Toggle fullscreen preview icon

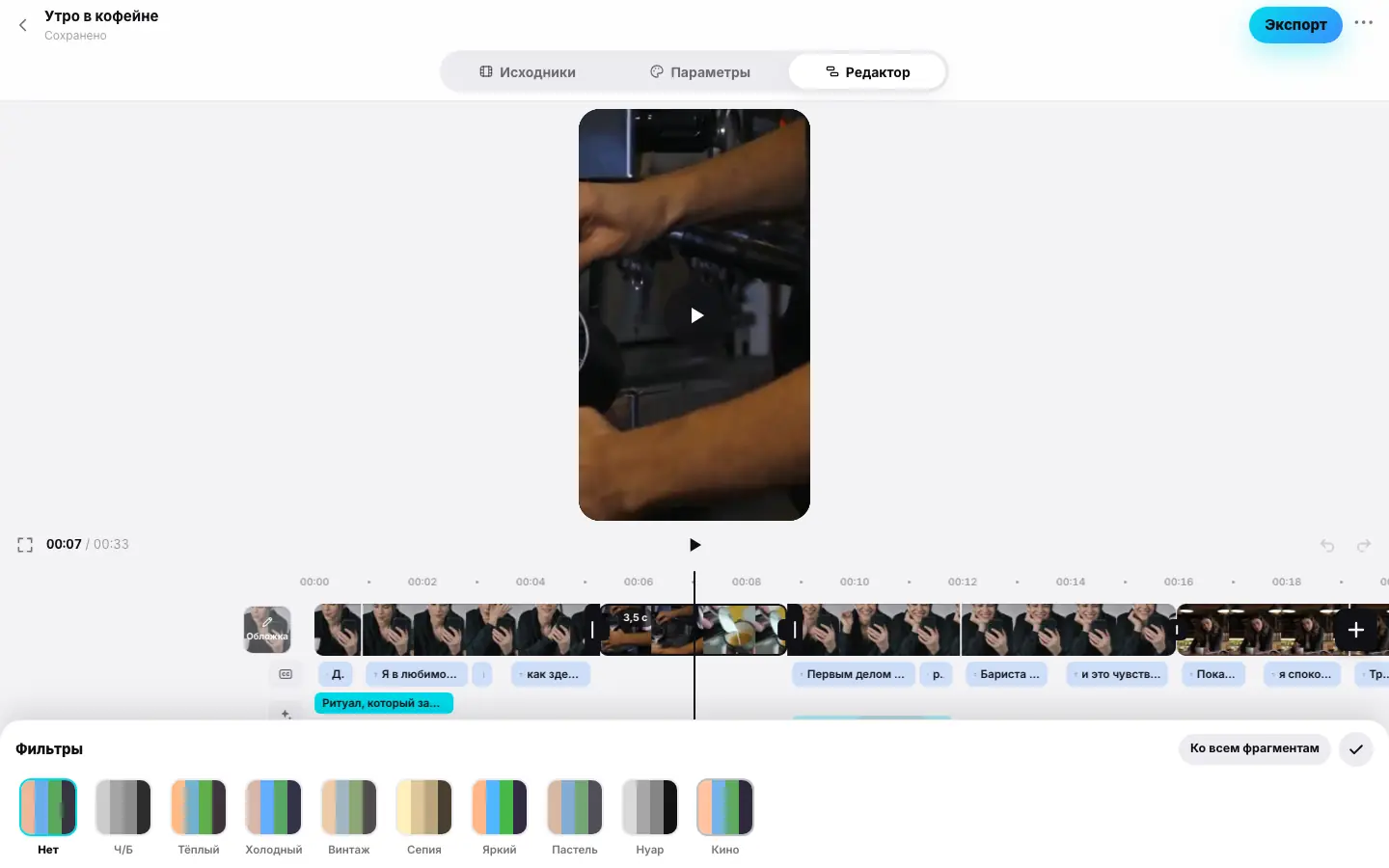(x=25, y=545)
